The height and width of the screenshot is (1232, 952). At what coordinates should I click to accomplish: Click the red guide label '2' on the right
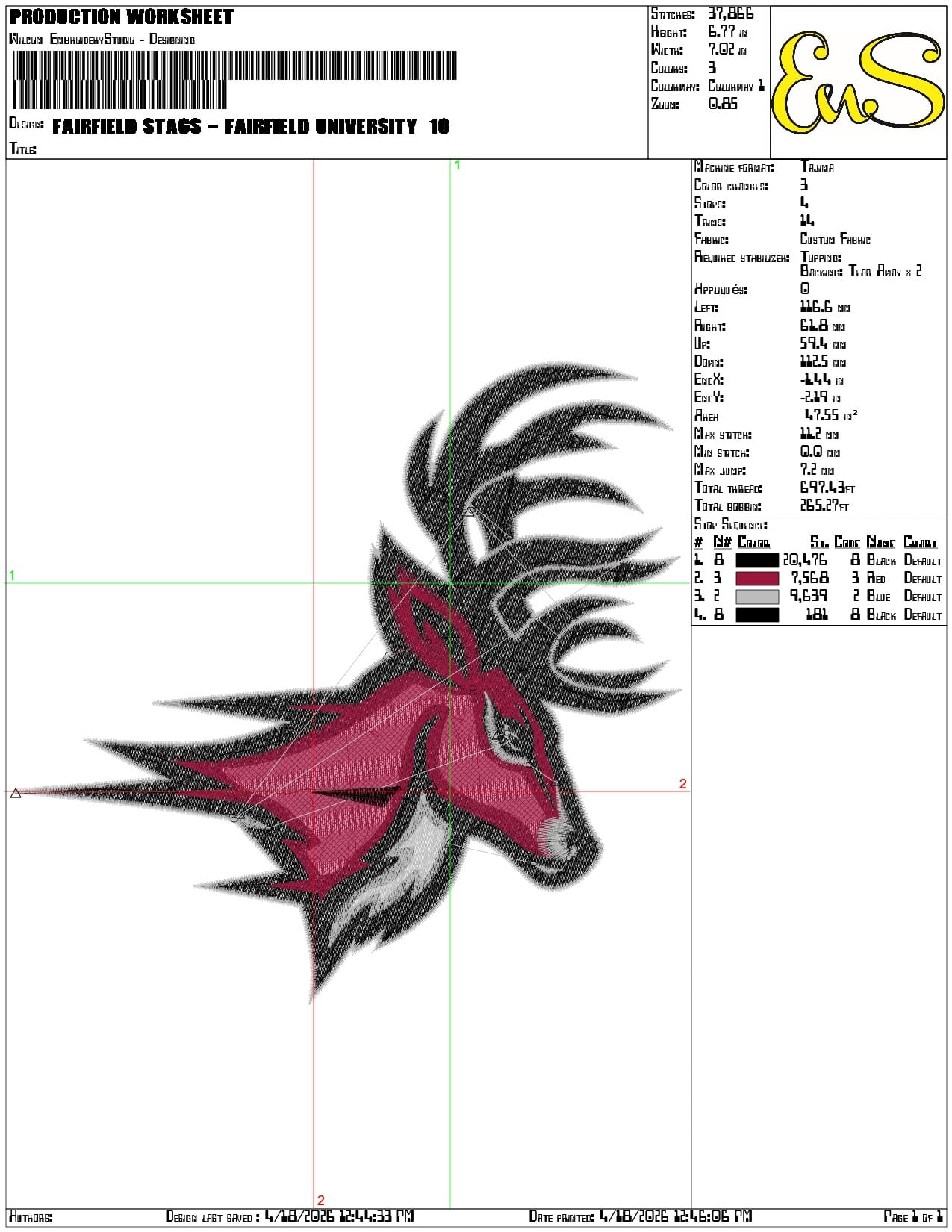(x=682, y=784)
